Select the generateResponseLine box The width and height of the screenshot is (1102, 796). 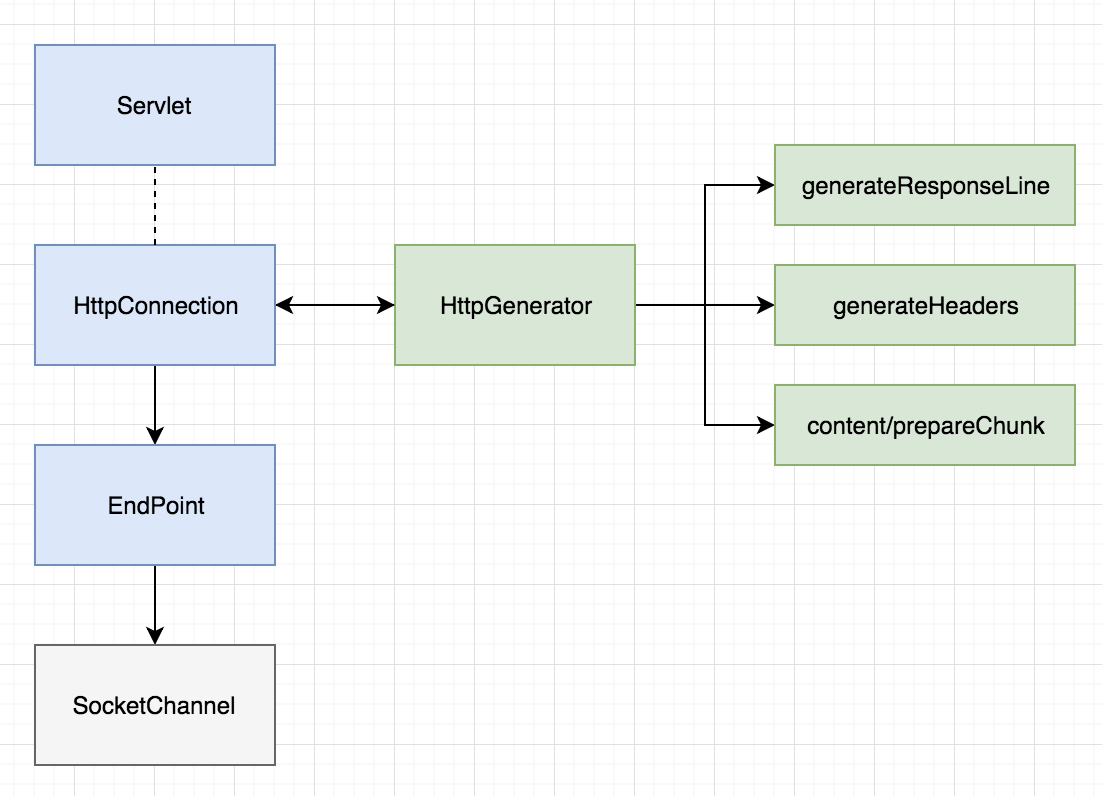925,185
